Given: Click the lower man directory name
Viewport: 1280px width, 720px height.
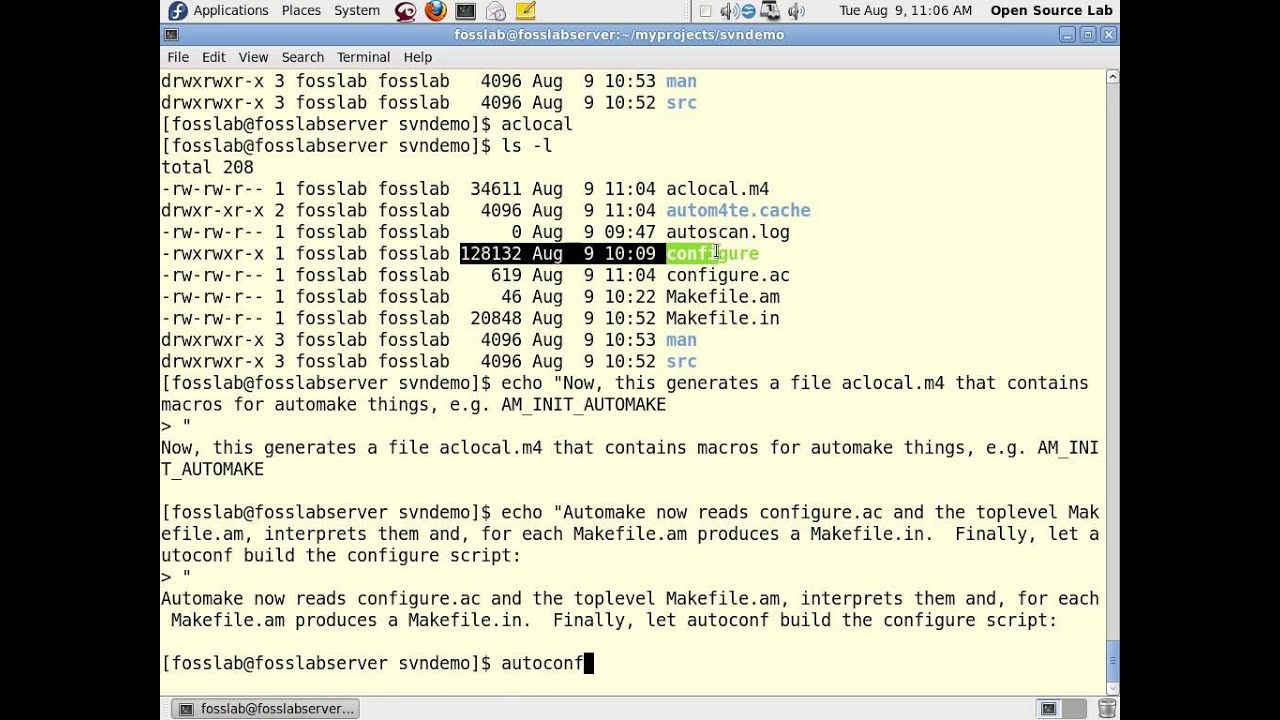Looking at the screenshot, I should click(682, 340).
